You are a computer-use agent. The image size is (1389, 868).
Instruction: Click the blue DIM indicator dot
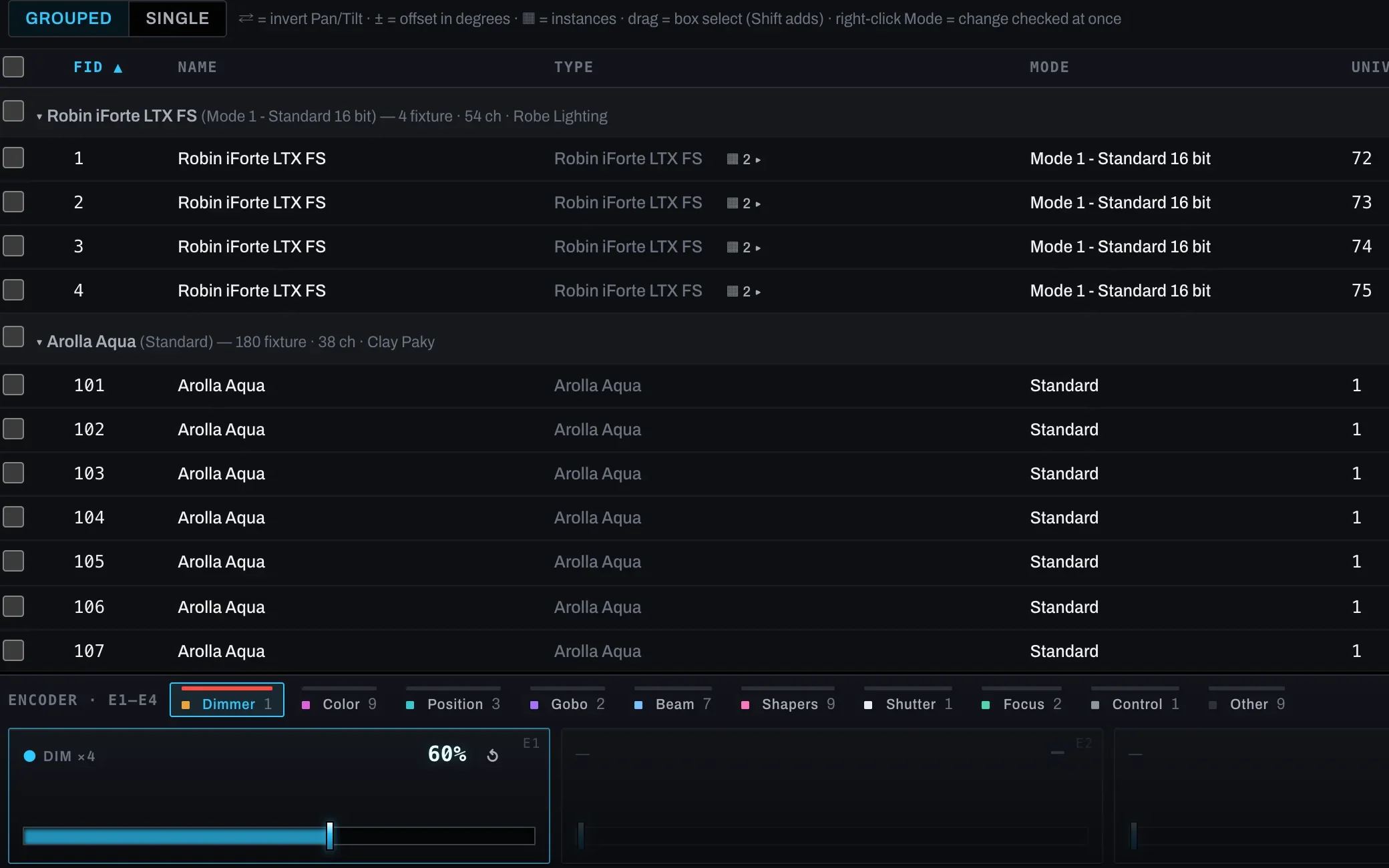tap(29, 756)
